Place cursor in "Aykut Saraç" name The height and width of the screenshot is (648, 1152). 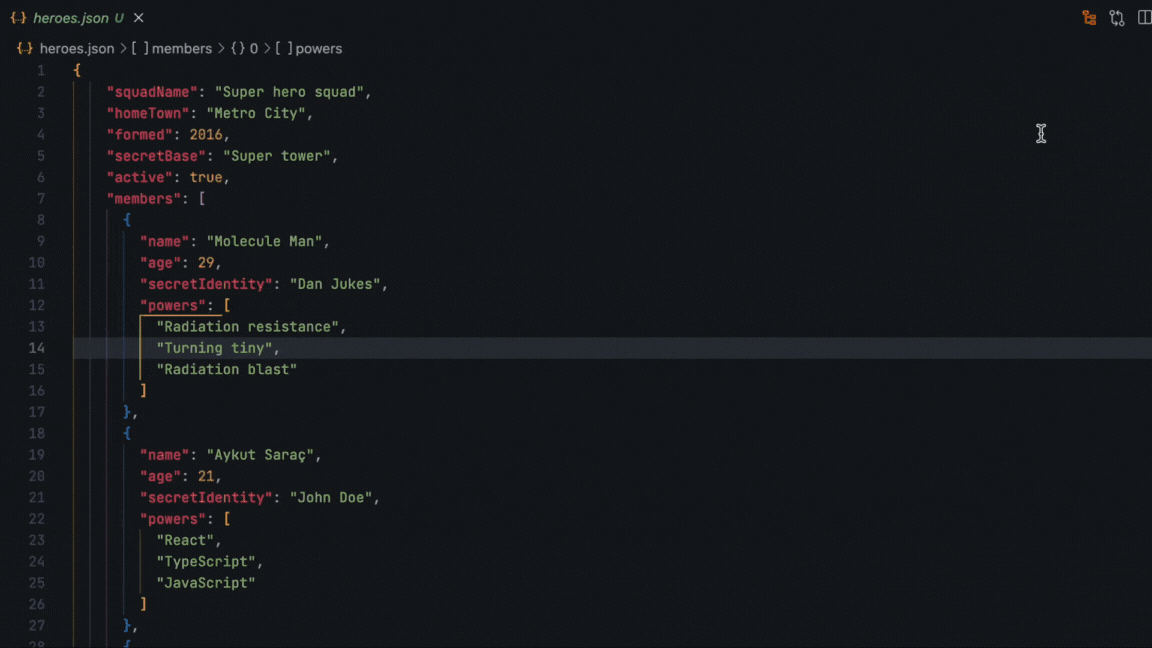(264, 455)
